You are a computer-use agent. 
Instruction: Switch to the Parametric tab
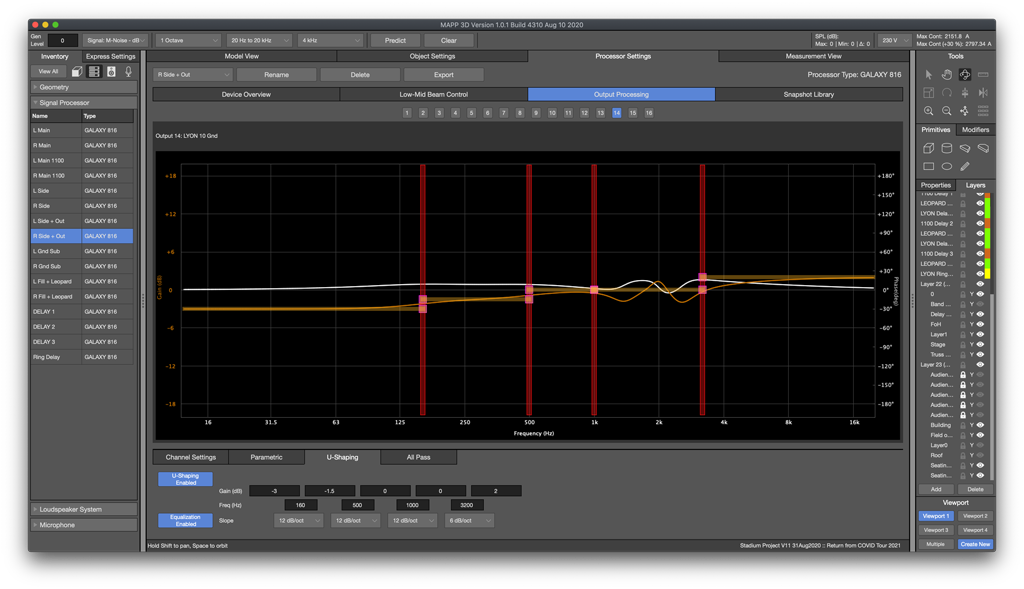pos(266,457)
